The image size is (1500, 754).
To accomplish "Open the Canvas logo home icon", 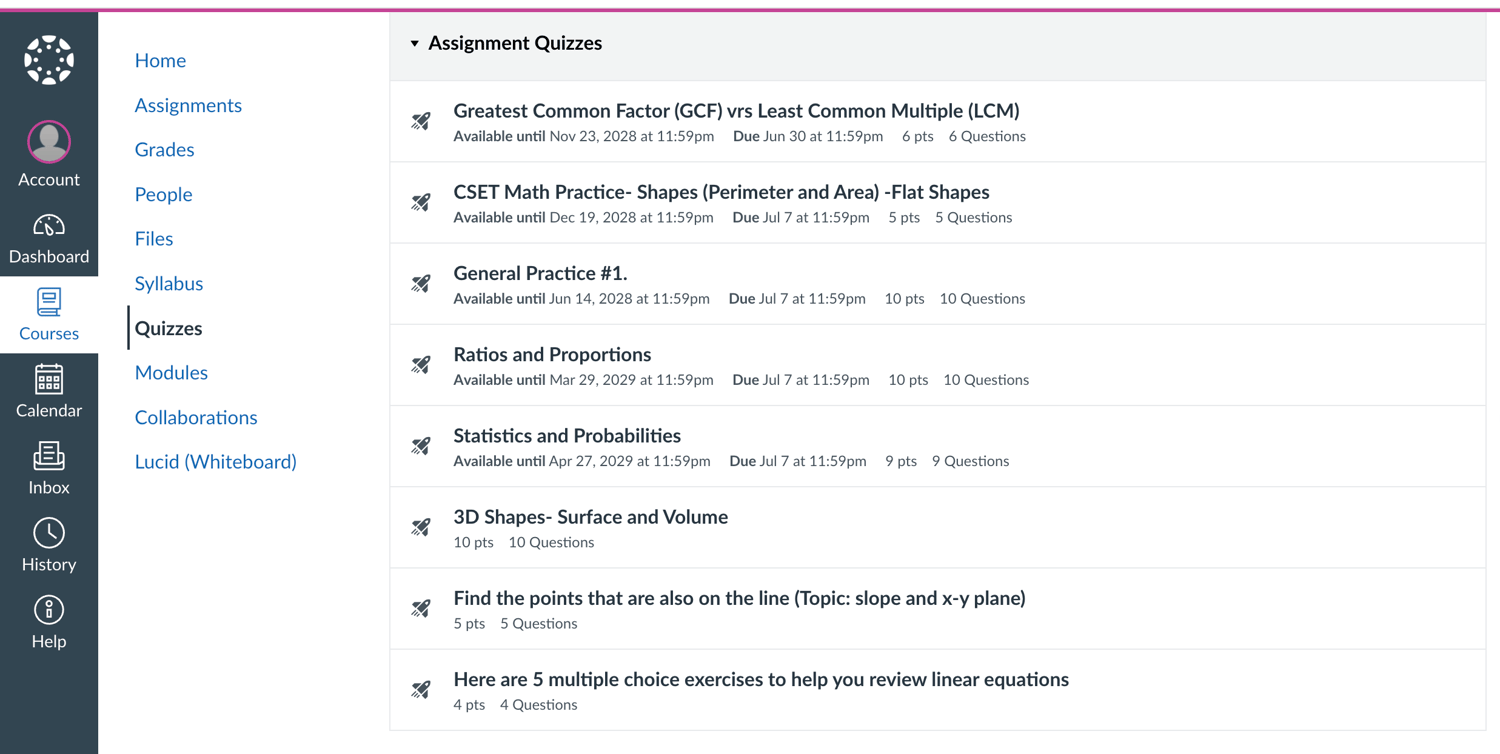I will click(x=49, y=60).
